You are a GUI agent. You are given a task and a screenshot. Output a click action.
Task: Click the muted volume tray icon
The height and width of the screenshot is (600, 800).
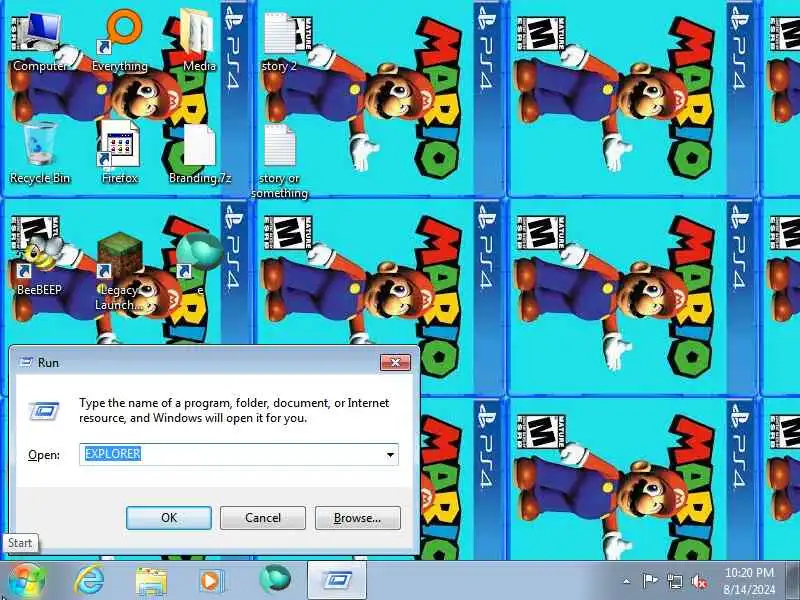698,581
